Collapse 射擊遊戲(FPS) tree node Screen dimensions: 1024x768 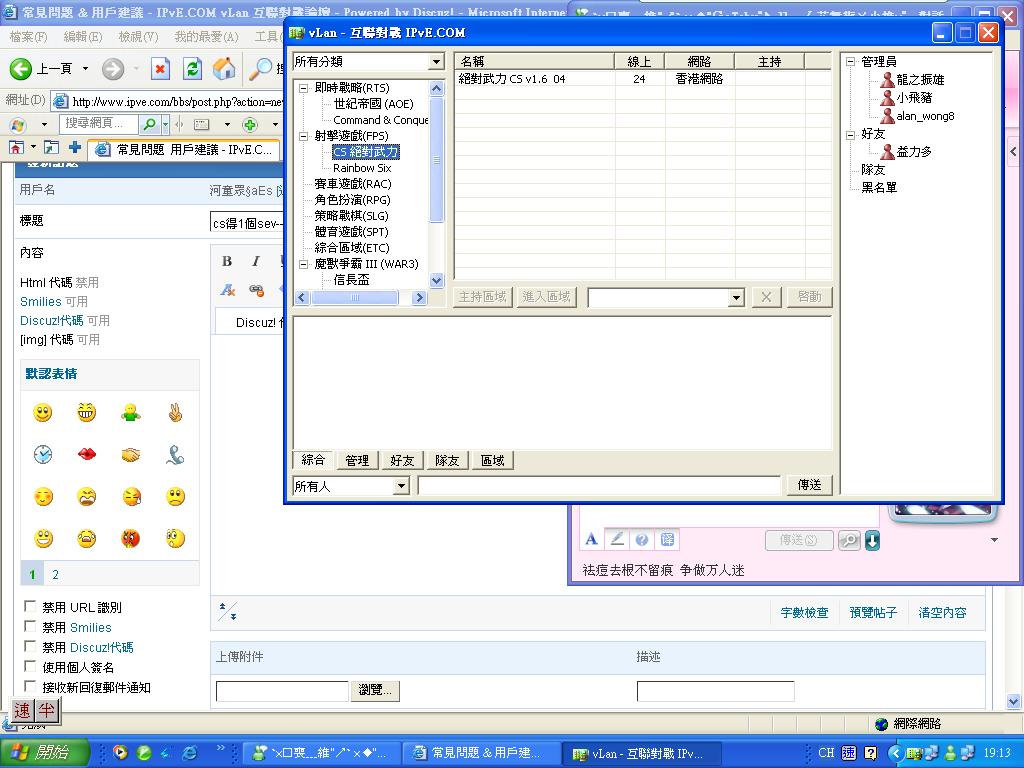[304, 136]
